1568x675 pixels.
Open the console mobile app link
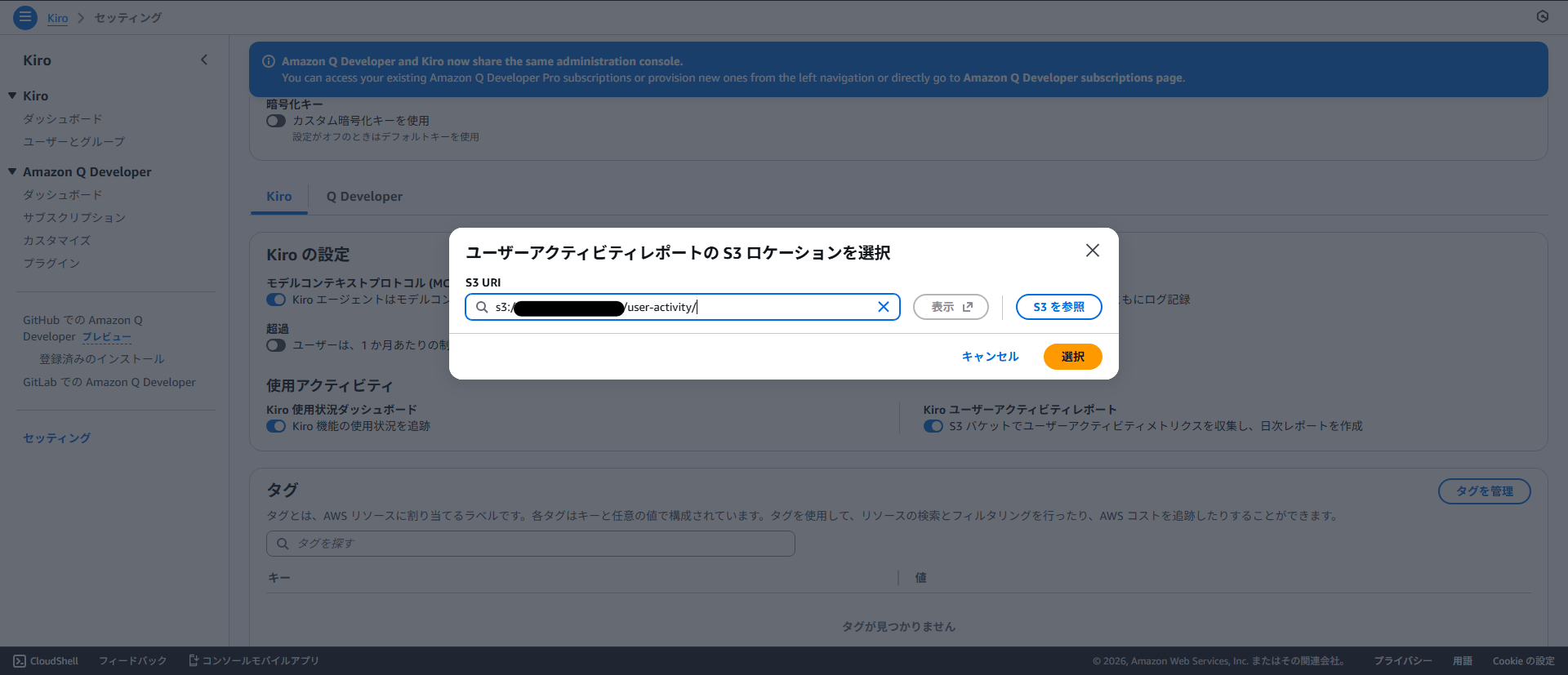tap(253, 661)
